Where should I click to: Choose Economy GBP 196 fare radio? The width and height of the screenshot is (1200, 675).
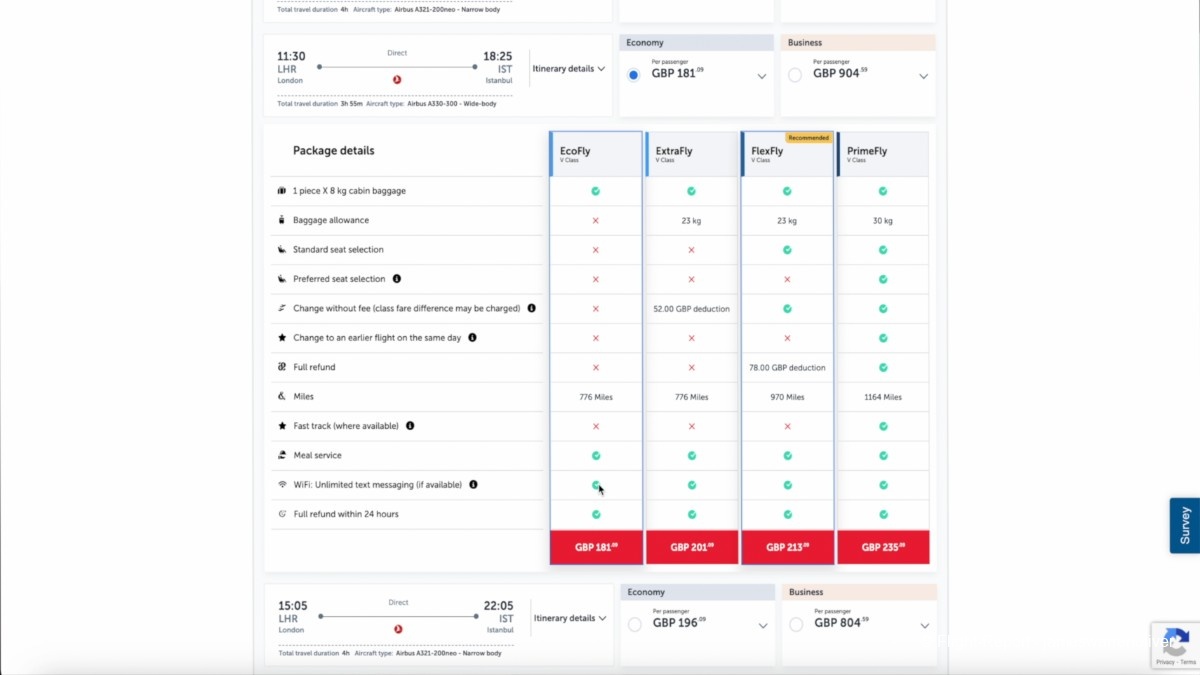(635, 625)
